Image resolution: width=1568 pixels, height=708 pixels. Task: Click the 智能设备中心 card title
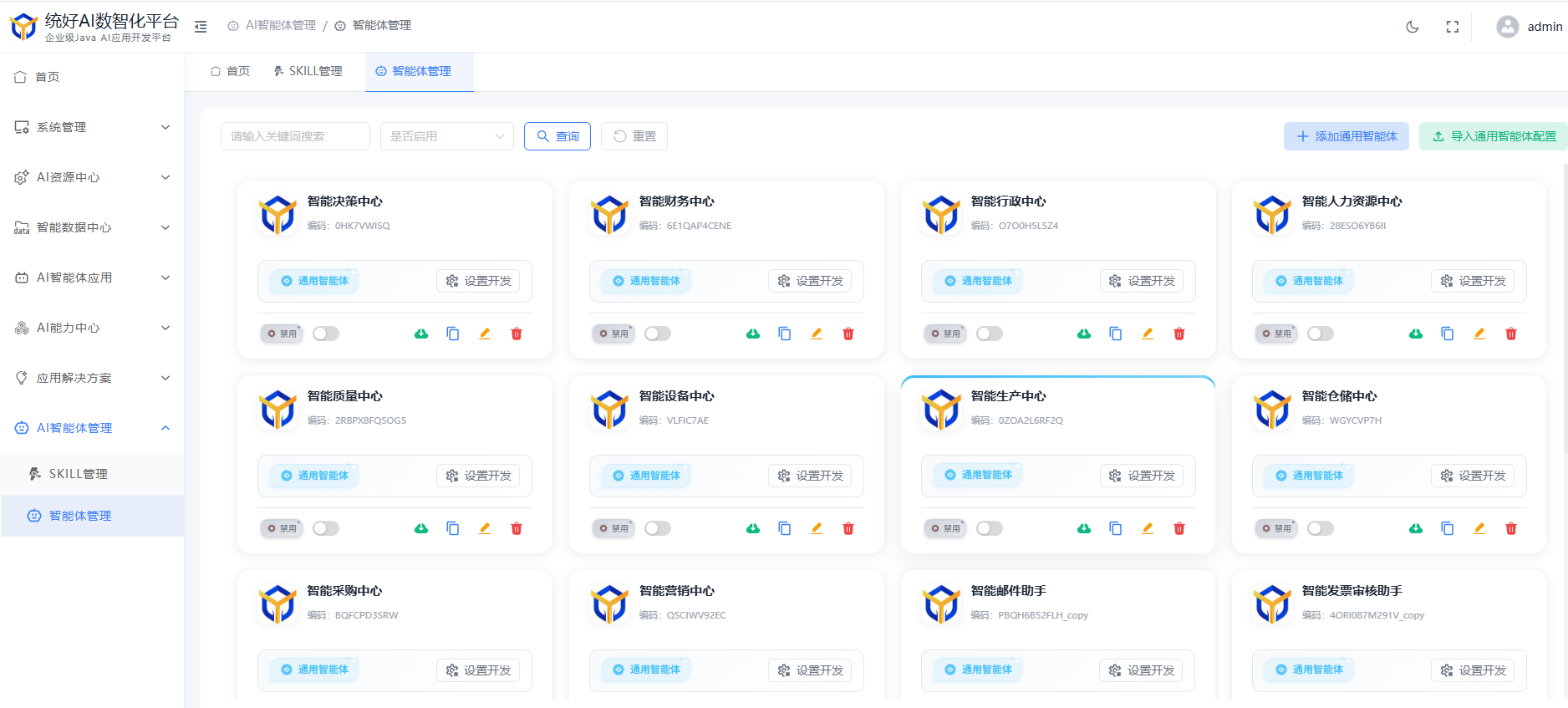(x=677, y=396)
